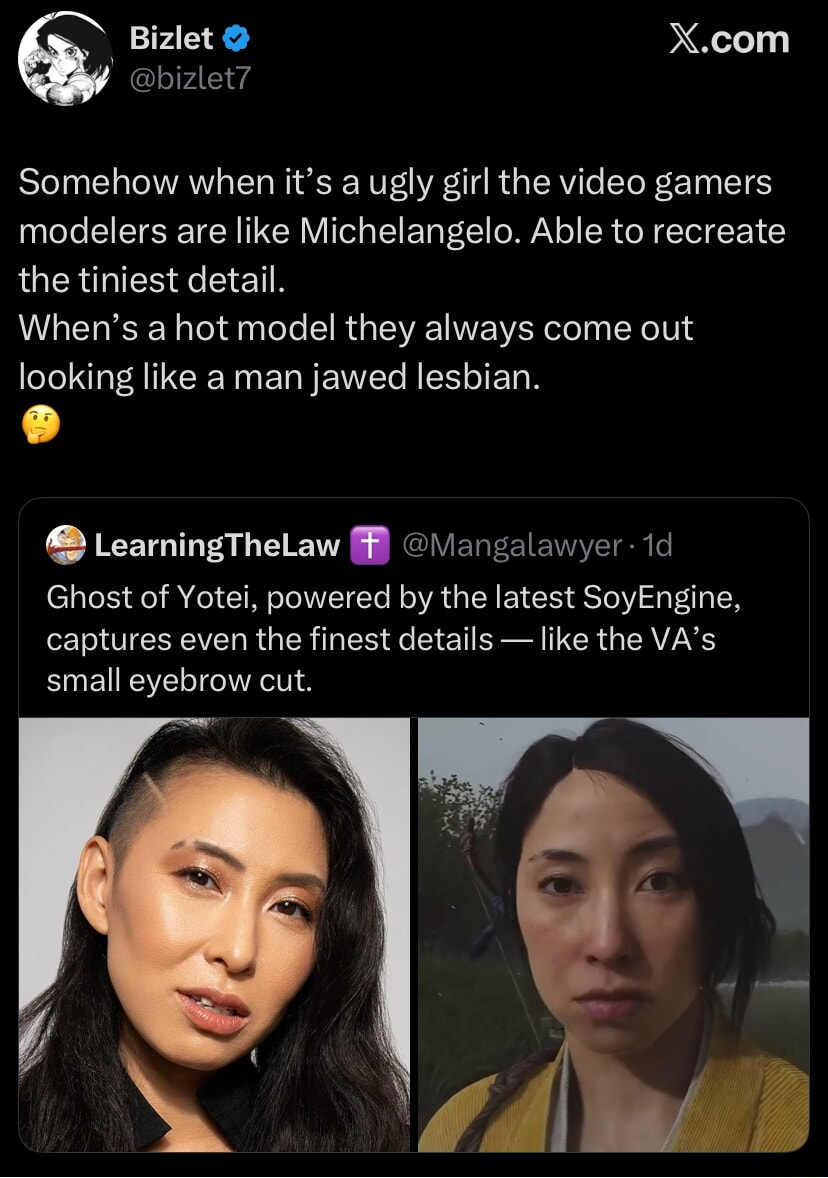
Task: Click the line "the tiniest detail."
Action: (153, 280)
